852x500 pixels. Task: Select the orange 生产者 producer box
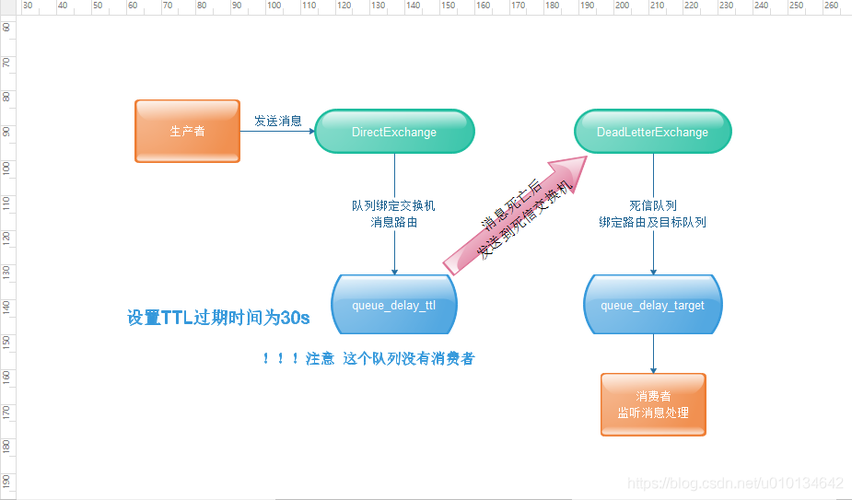pyautogui.click(x=187, y=131)
